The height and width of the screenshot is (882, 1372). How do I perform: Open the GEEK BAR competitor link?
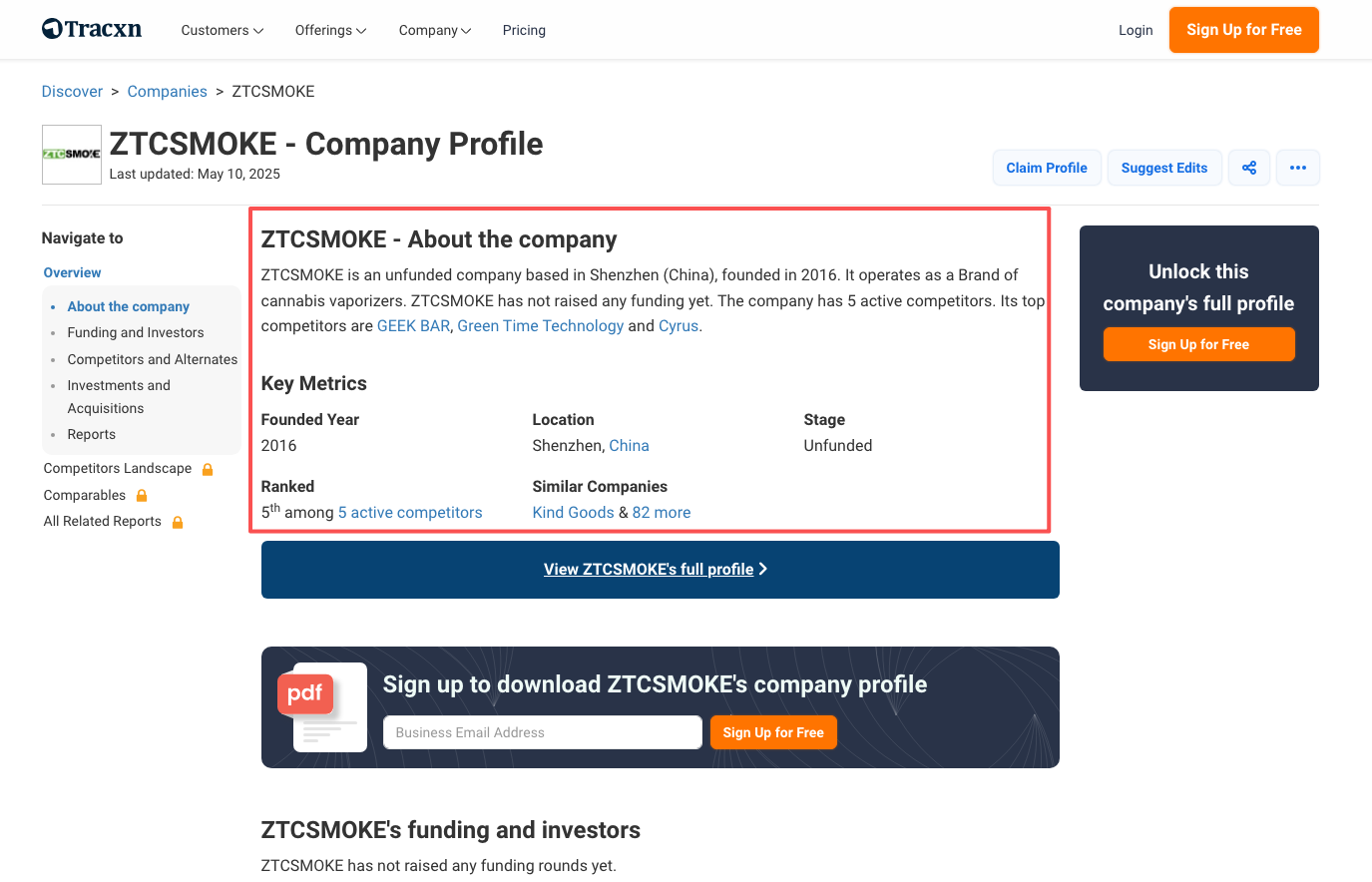(x=413, y=326)
